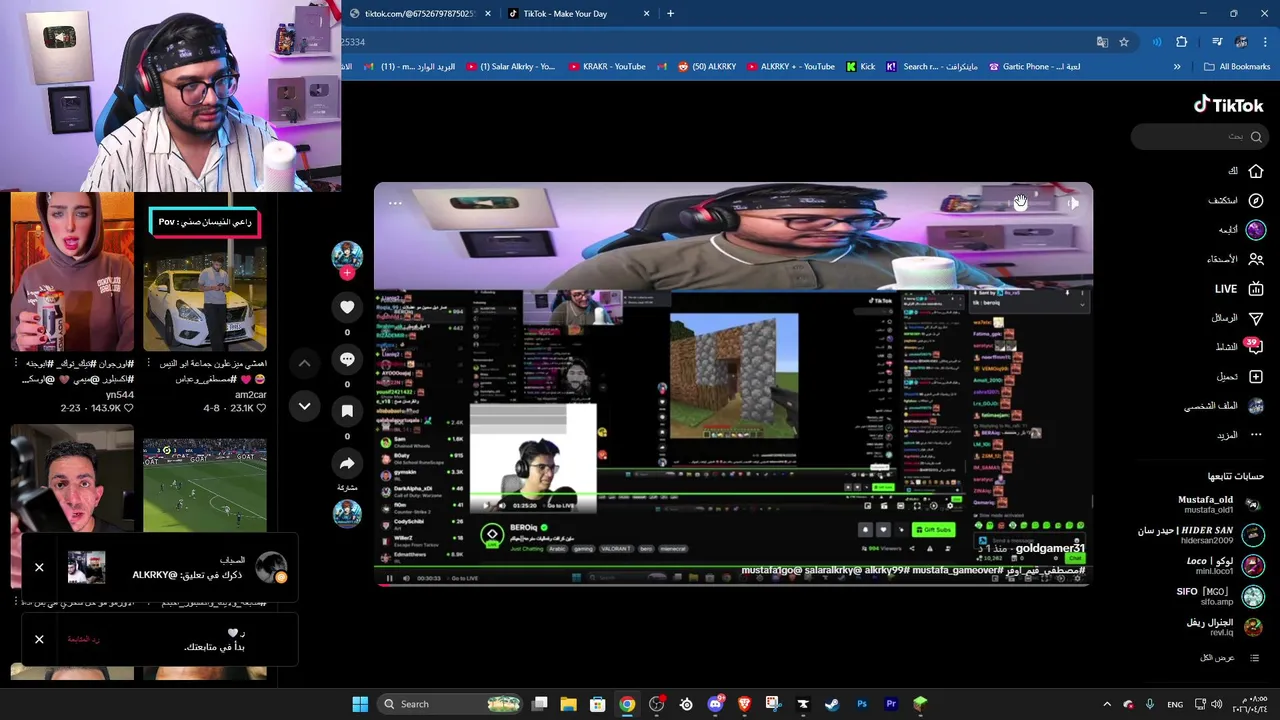The width and height of the screenshot is (1280, 720).
Task: Open the video three-dots options menu
Action: point(395,203)
